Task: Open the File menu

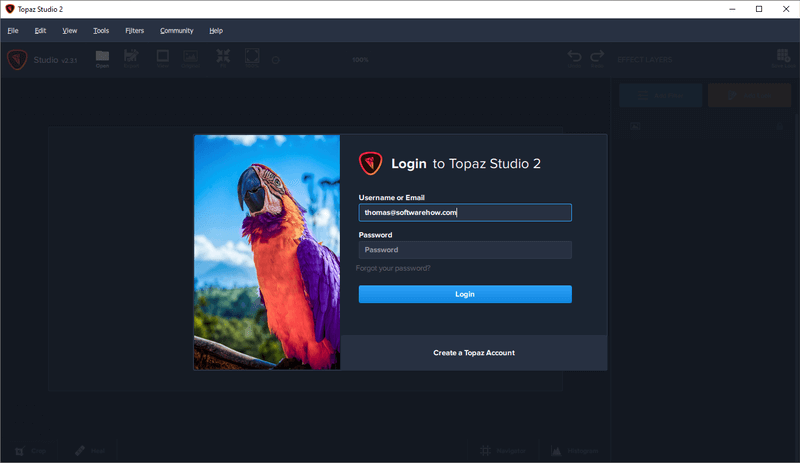Action: (x=13, y=31)
